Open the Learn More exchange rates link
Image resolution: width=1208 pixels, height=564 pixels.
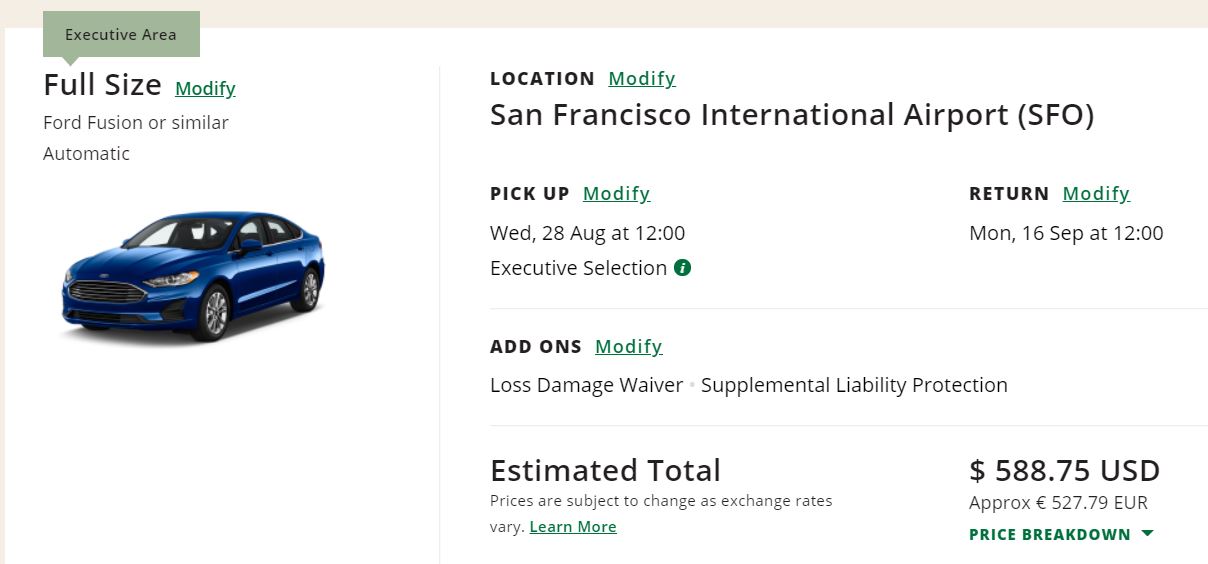tap(573, 527)
